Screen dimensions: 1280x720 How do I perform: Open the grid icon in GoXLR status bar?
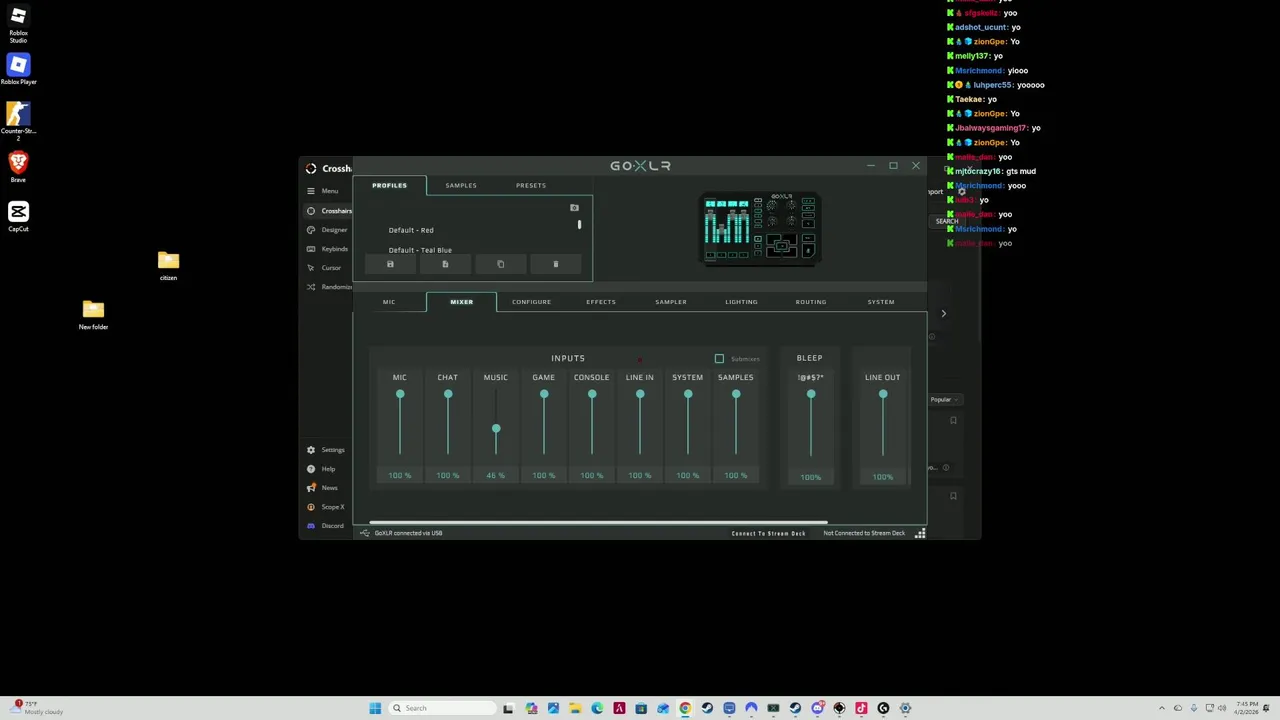pos(920,533)
